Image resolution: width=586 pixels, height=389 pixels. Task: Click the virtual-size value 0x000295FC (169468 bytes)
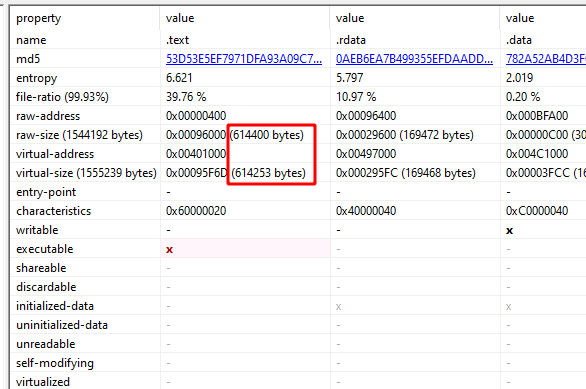click(x=405, y=173)
